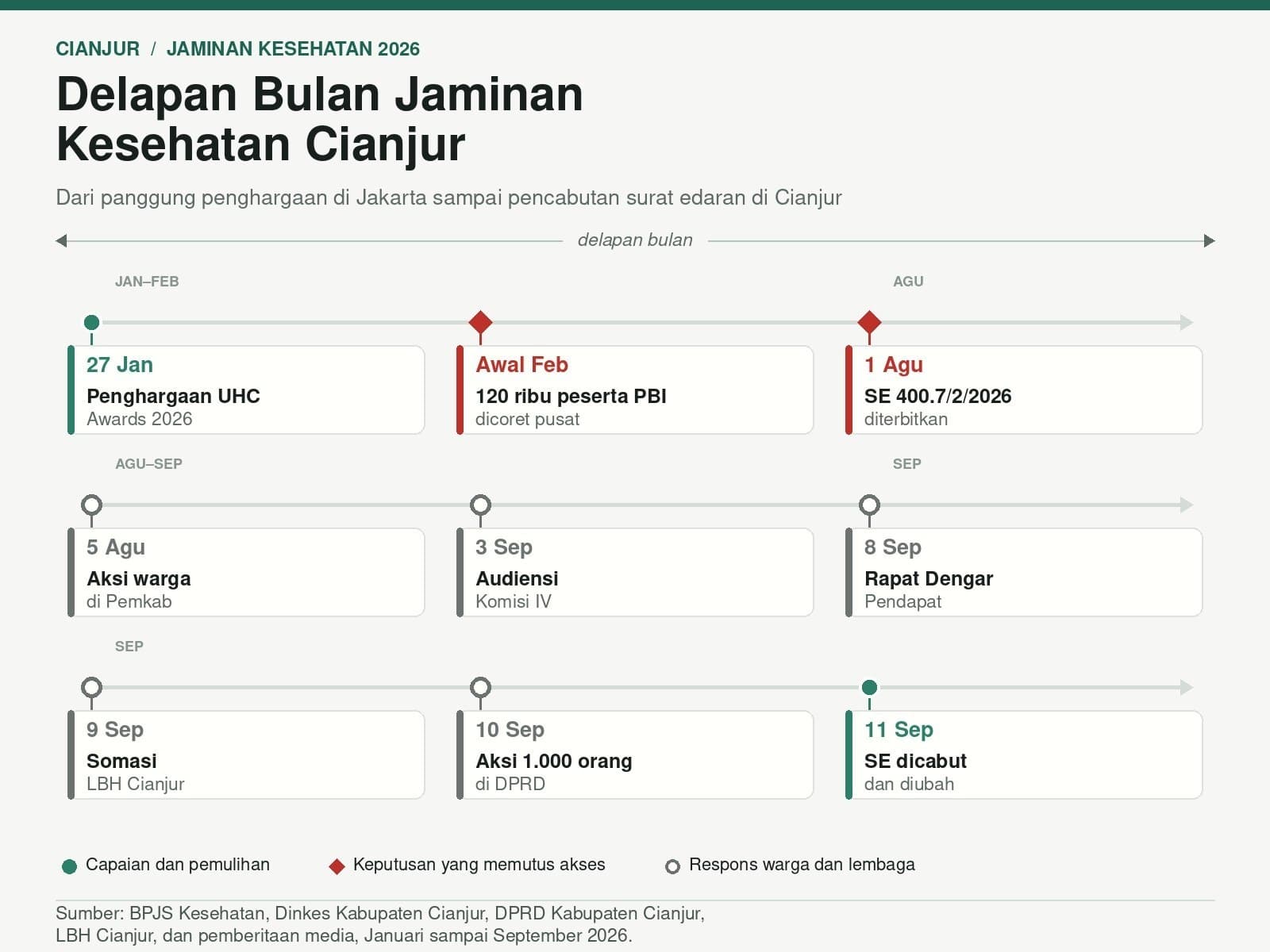Select the Somasi LBH Cianjur card
The height and width of the screenshot is (952, 1270).
[x=246, y=754]
